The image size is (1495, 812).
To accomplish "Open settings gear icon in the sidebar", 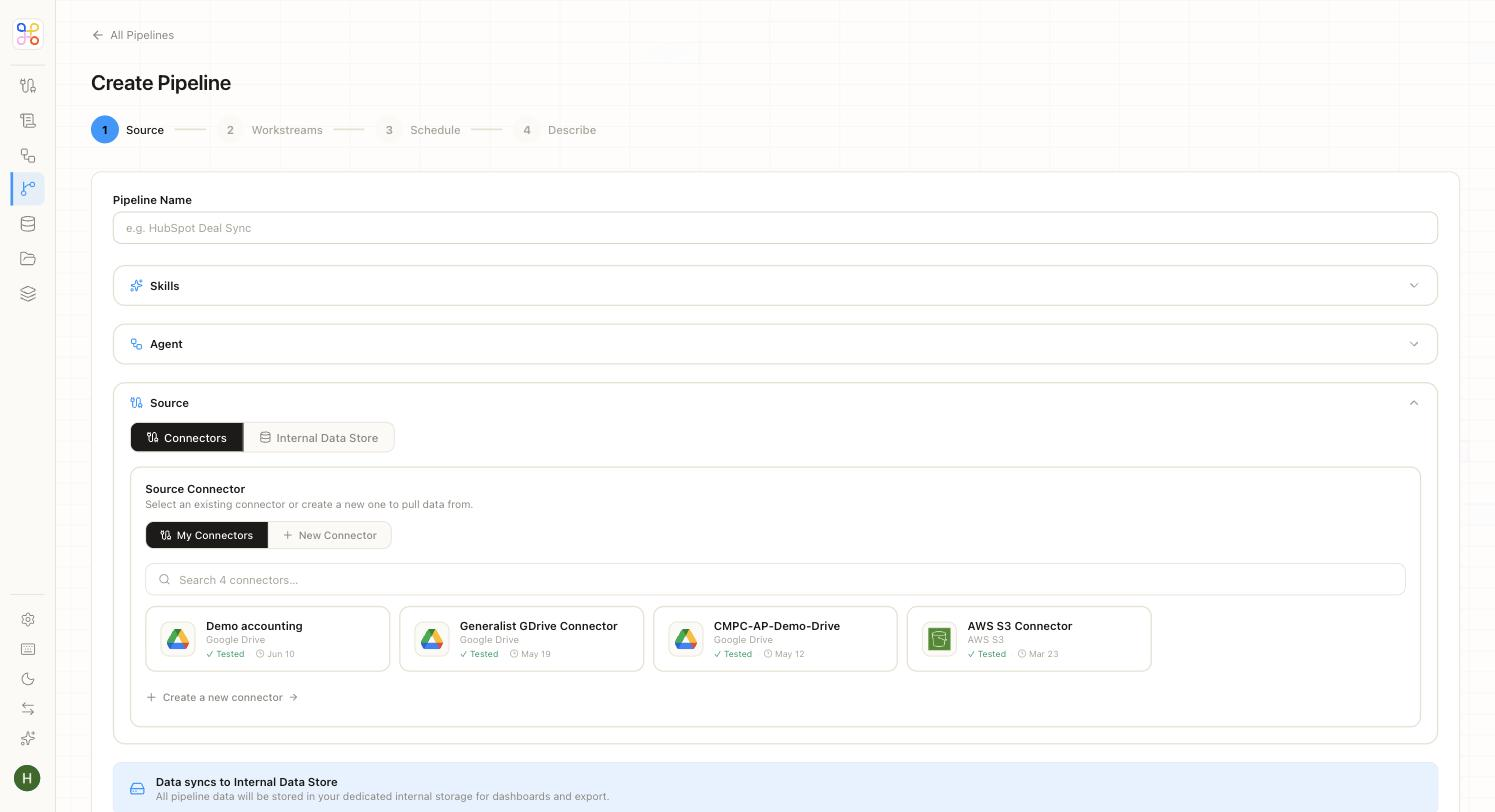I will [x=28, y=620].
